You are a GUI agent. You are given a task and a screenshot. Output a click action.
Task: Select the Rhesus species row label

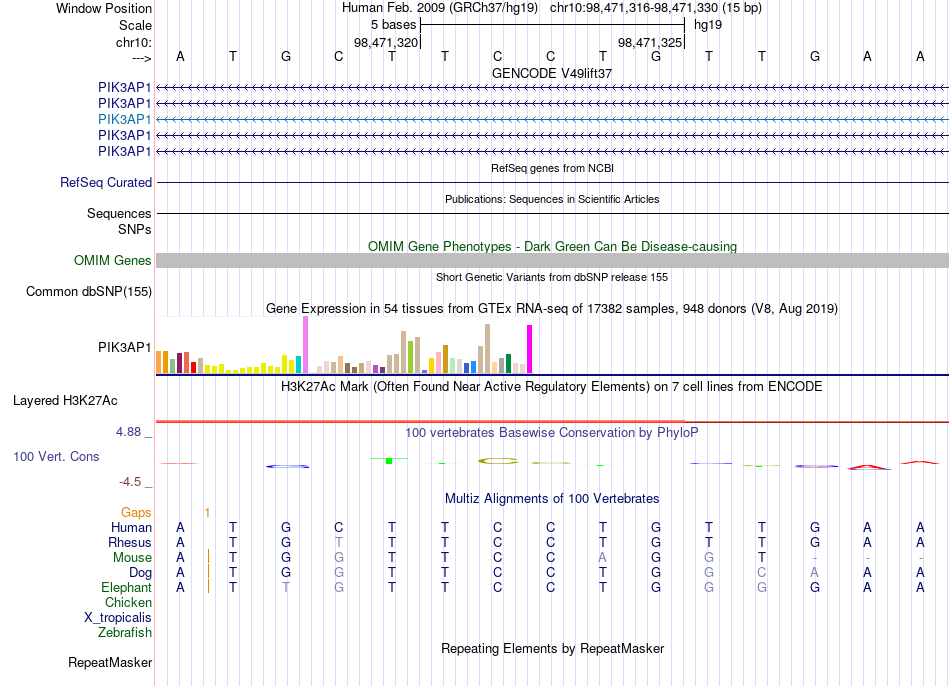130,542
